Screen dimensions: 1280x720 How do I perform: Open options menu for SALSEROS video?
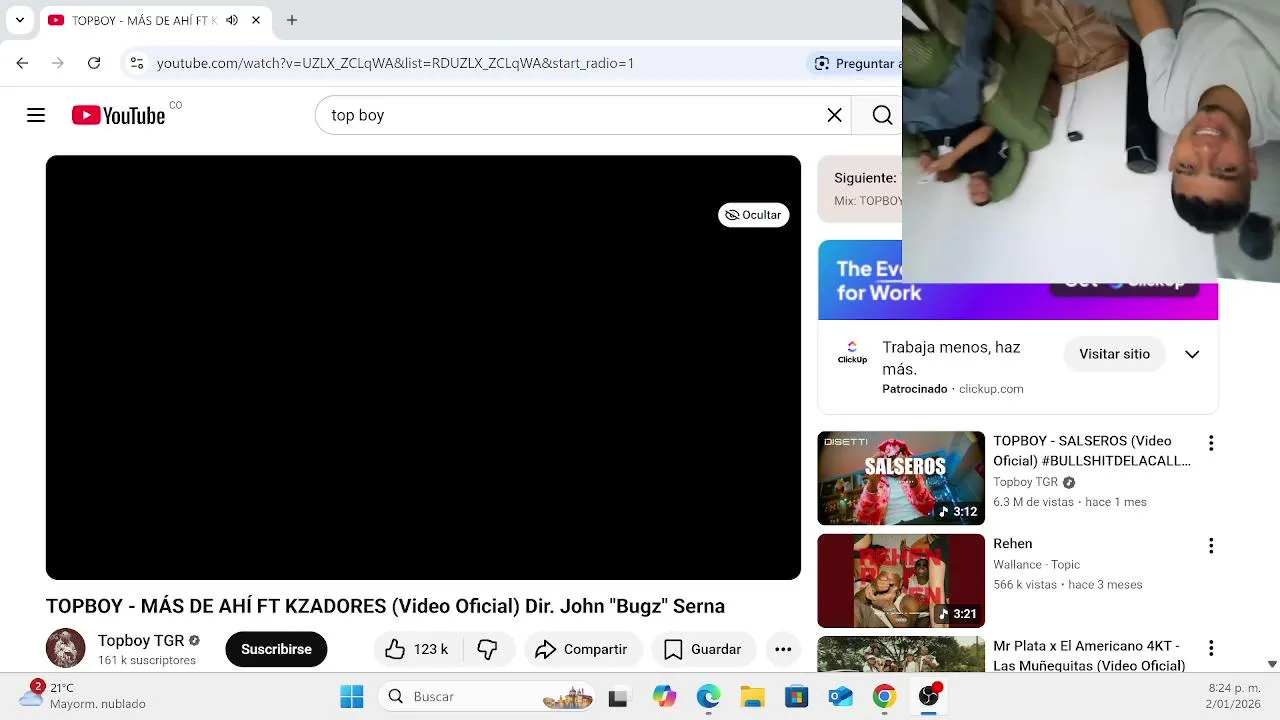(1211, 443)
